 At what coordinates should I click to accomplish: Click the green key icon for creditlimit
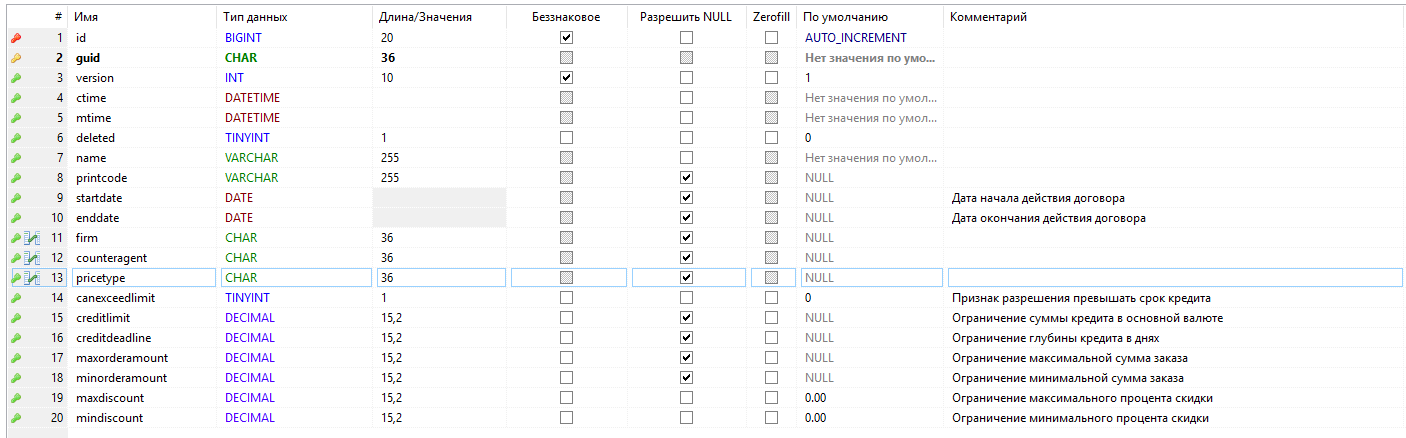pyautogui.click(x=15, y=318)
